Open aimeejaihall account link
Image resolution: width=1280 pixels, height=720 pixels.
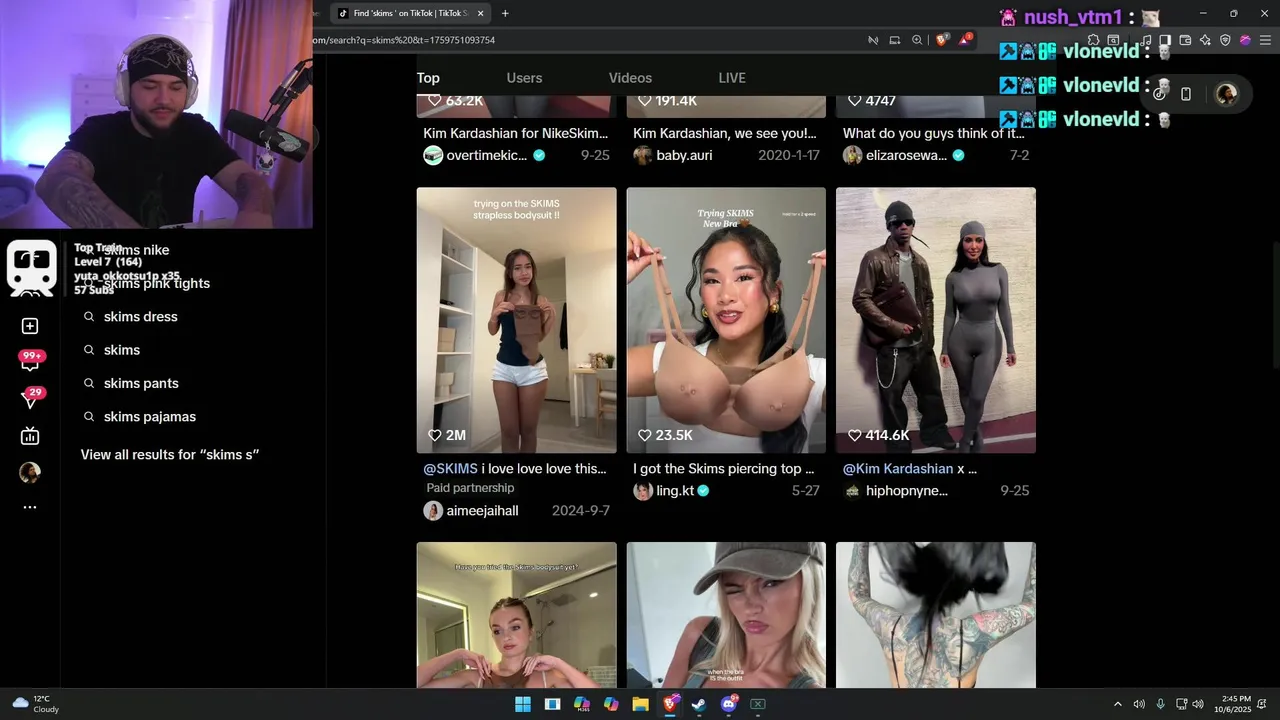(482, 511)
